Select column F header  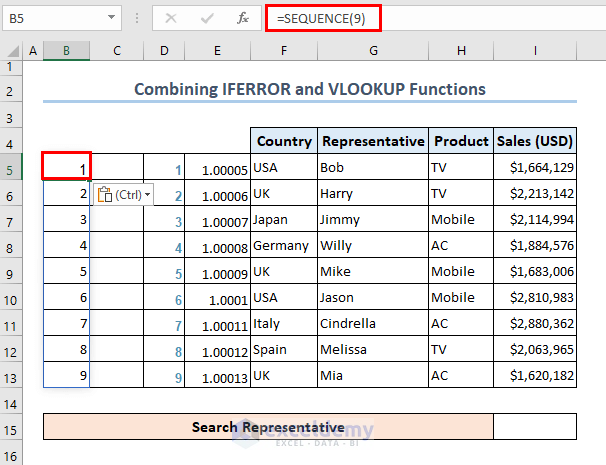[x=284, y=51]
